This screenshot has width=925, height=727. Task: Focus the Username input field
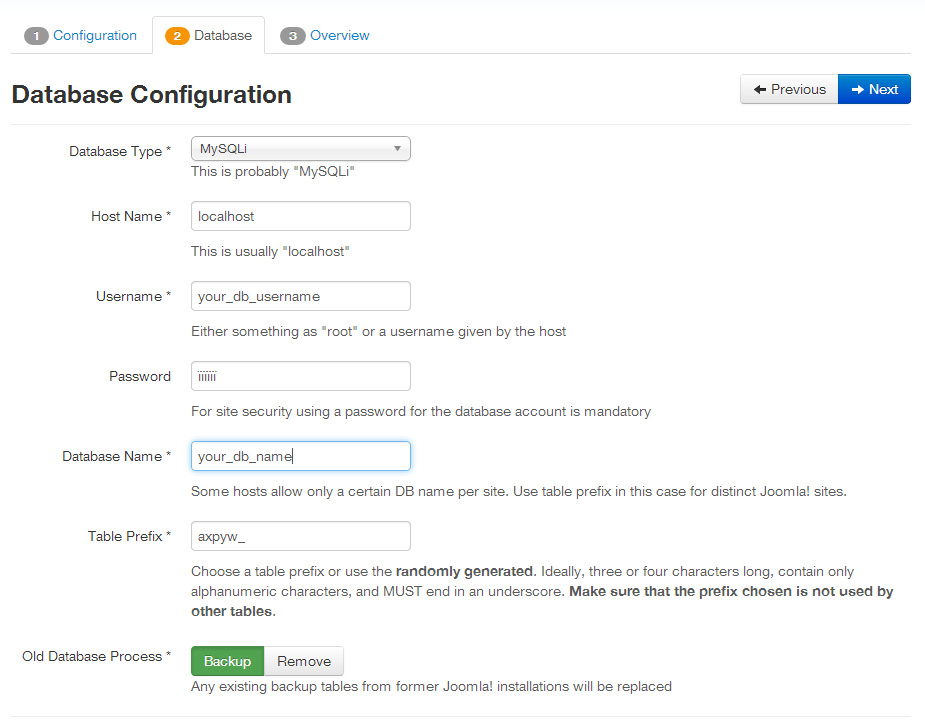[x=301, y=296]
